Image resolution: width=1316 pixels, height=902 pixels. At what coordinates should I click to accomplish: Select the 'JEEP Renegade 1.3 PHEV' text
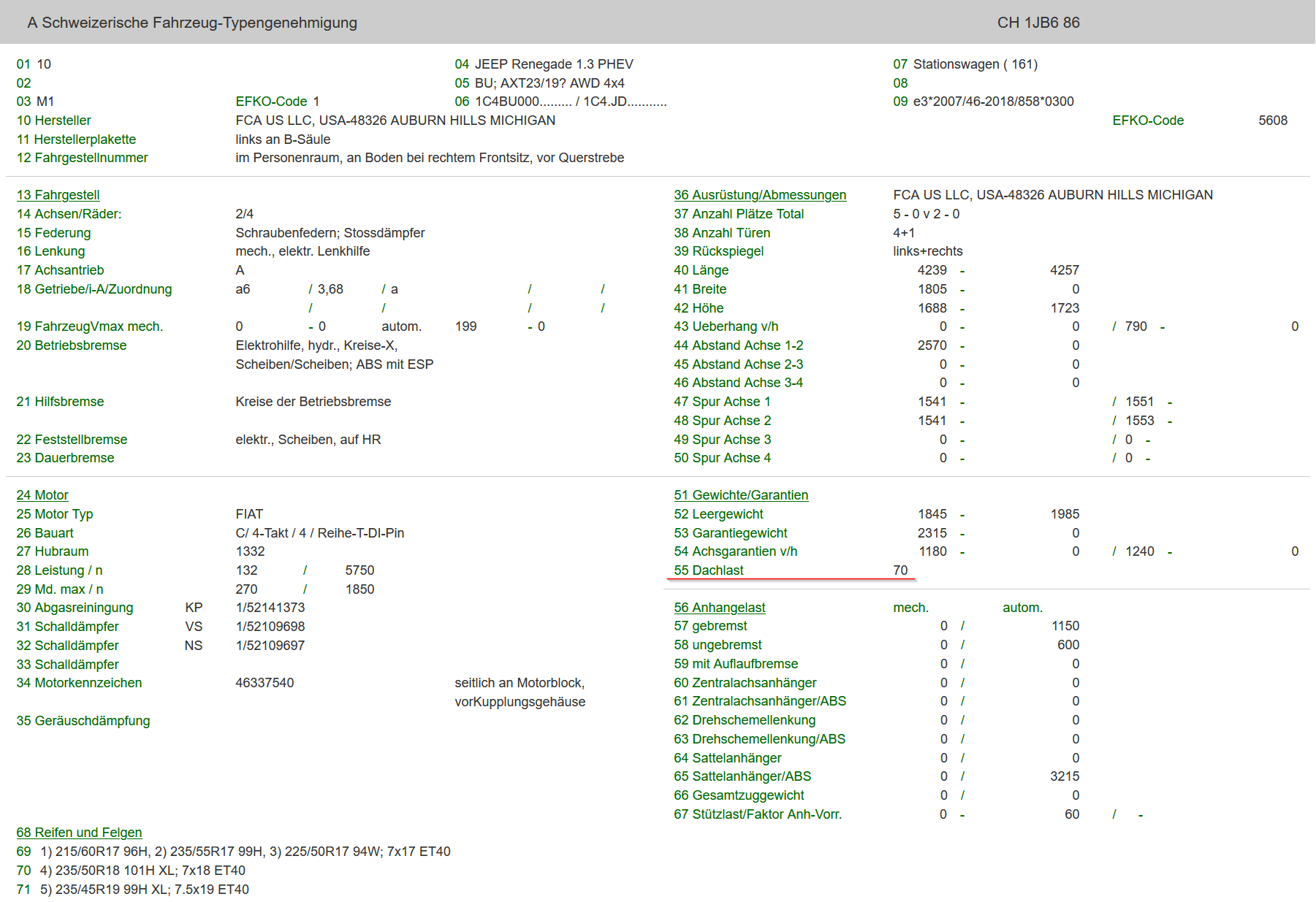pyautogui.click(x=553, y=64)
